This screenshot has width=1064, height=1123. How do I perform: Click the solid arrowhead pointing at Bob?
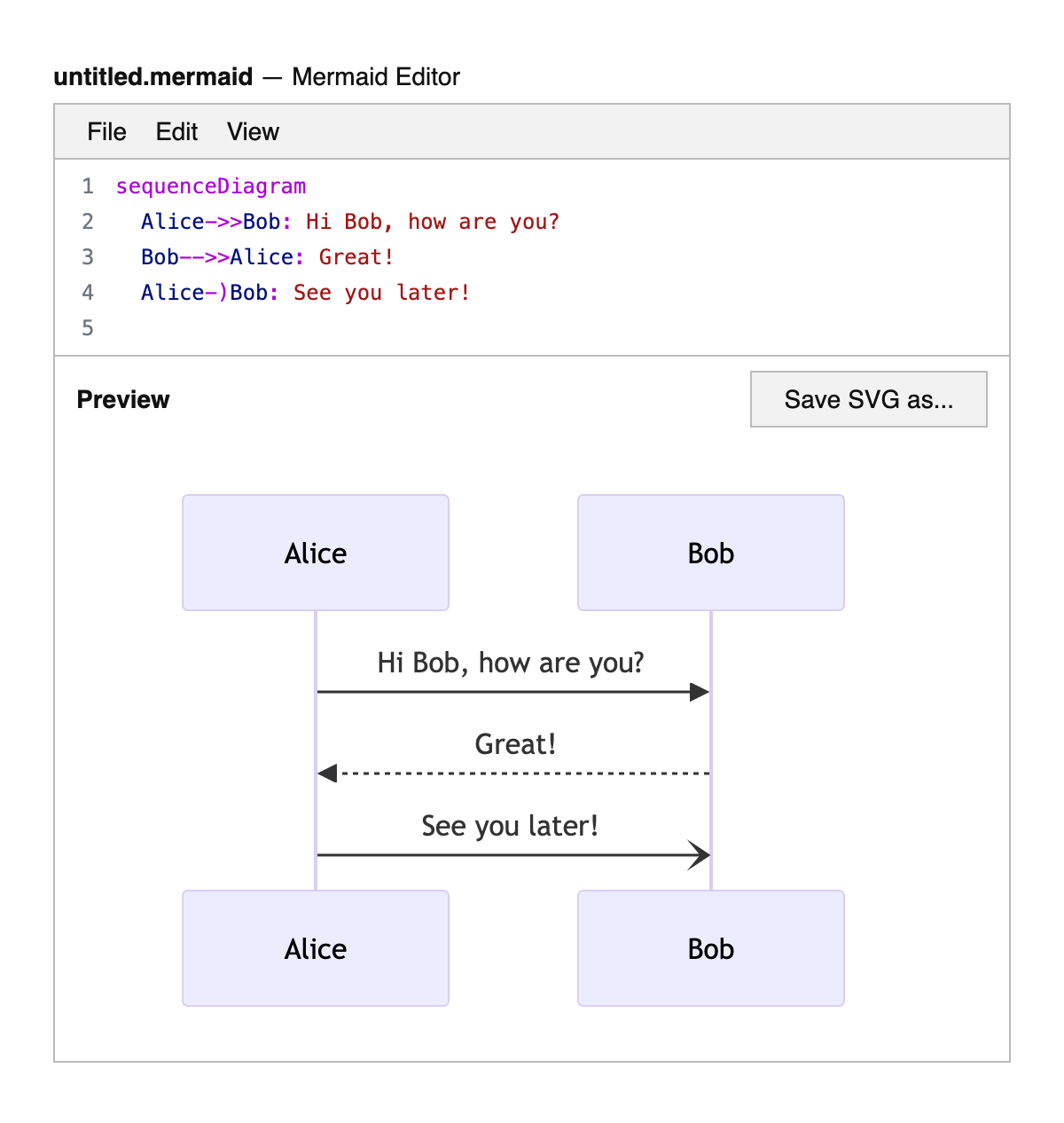[x=700, y=692]
